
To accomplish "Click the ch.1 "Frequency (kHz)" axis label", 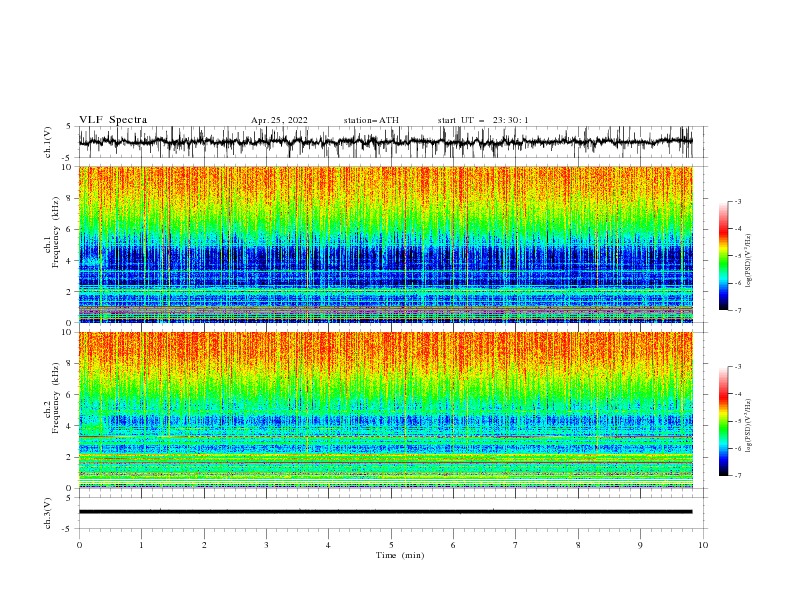I will coord(56,232).
